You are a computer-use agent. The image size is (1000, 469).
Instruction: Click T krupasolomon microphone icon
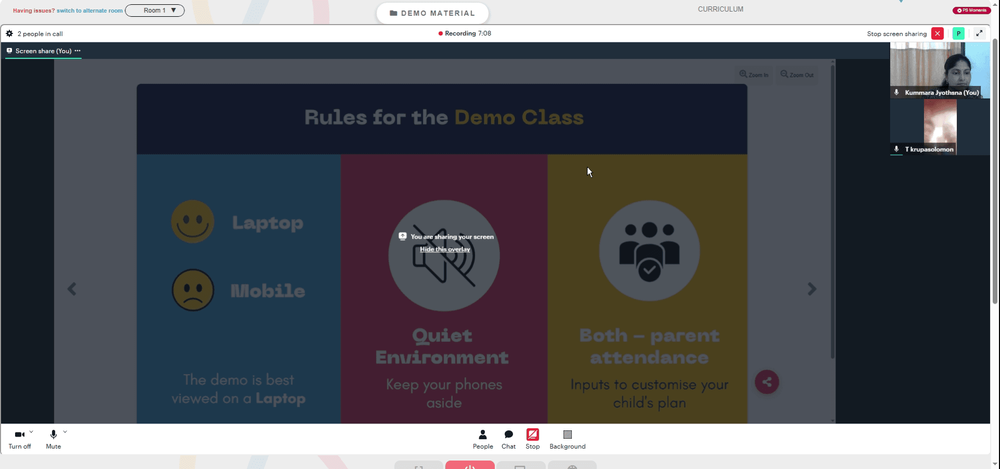897,149
